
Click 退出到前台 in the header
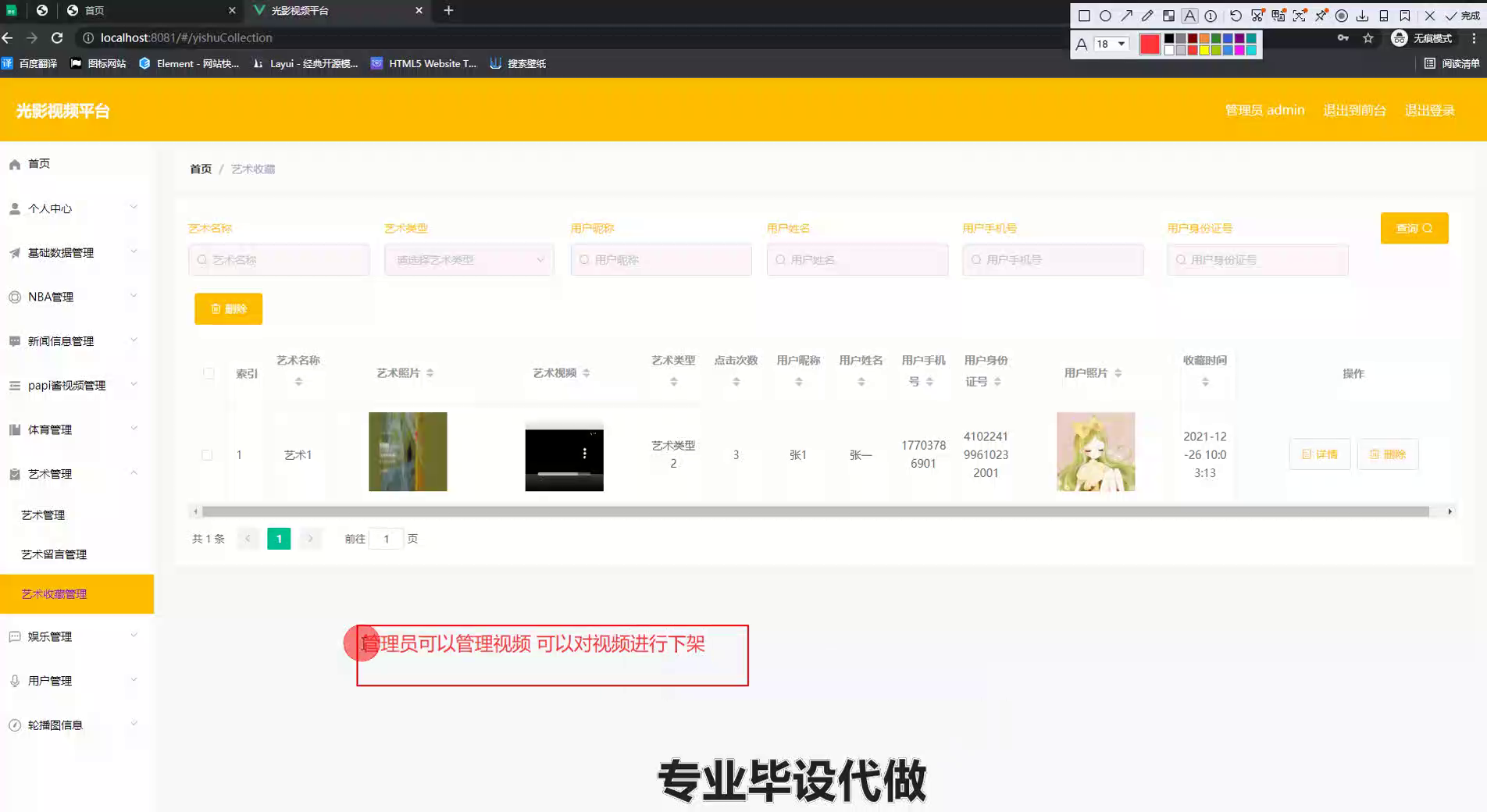(x=1354, y=110)
